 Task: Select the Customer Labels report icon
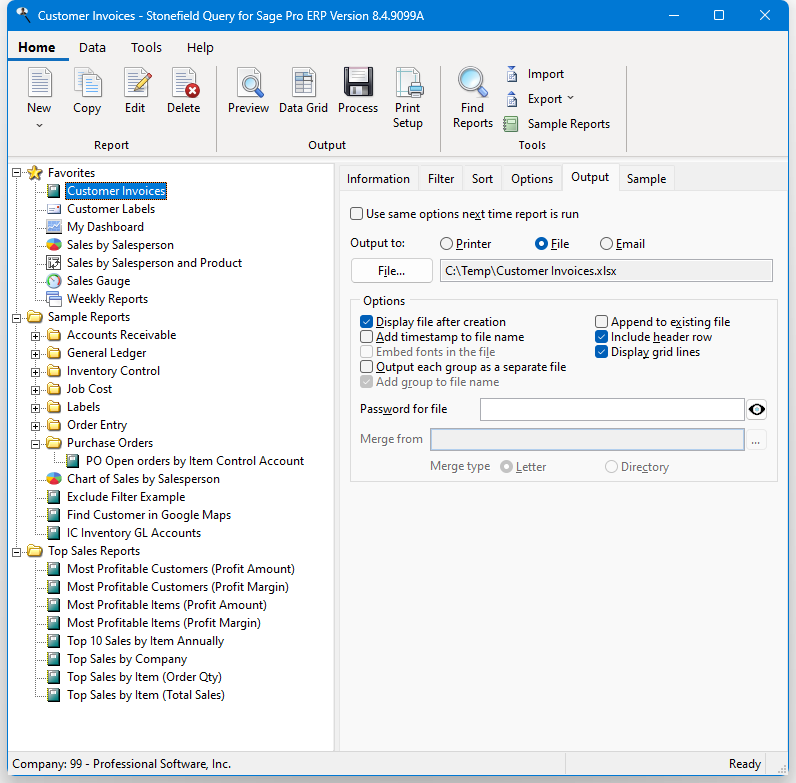[x=54, y=209]
